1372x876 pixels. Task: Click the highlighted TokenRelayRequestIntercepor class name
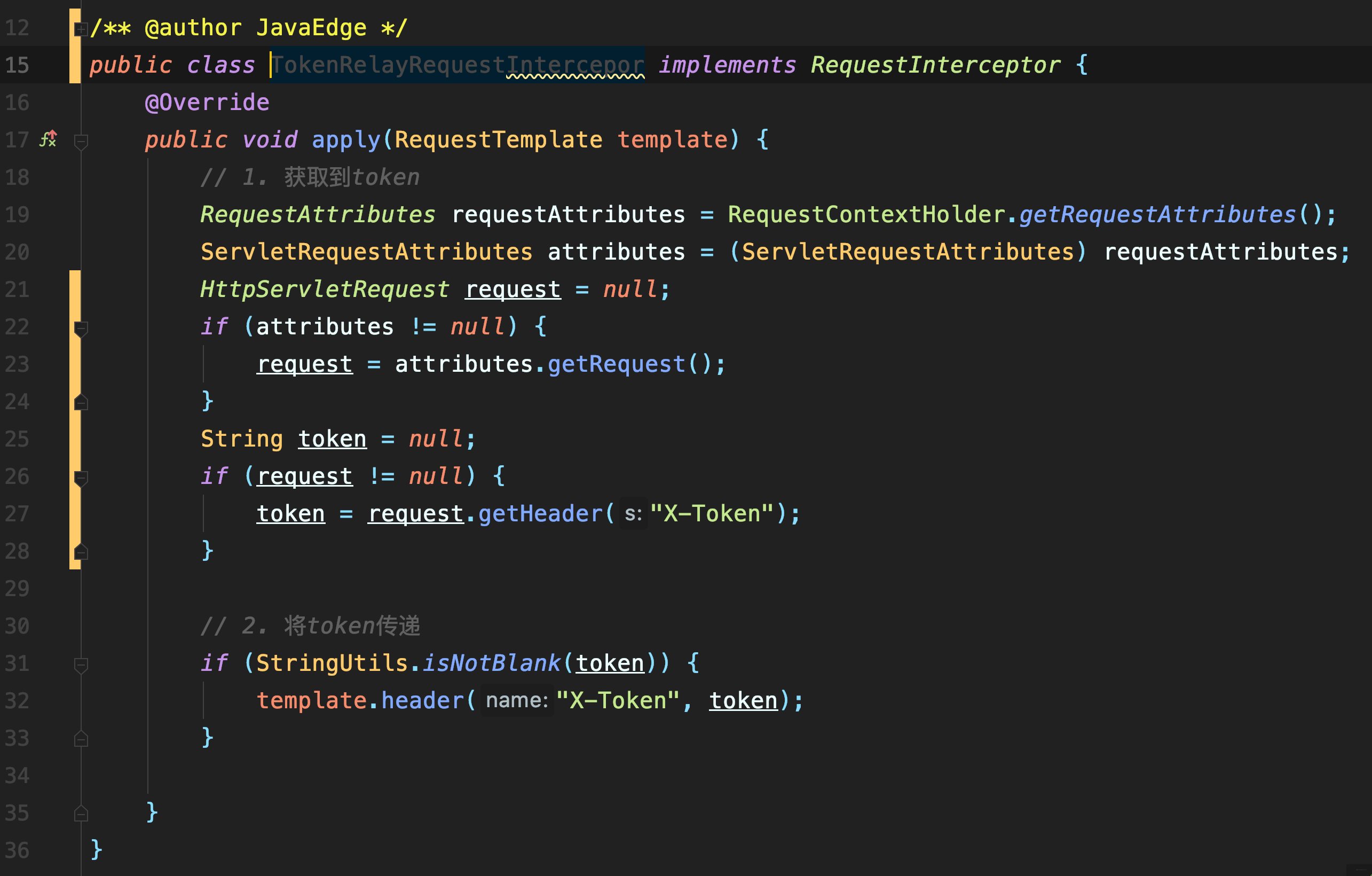(457, 65)
